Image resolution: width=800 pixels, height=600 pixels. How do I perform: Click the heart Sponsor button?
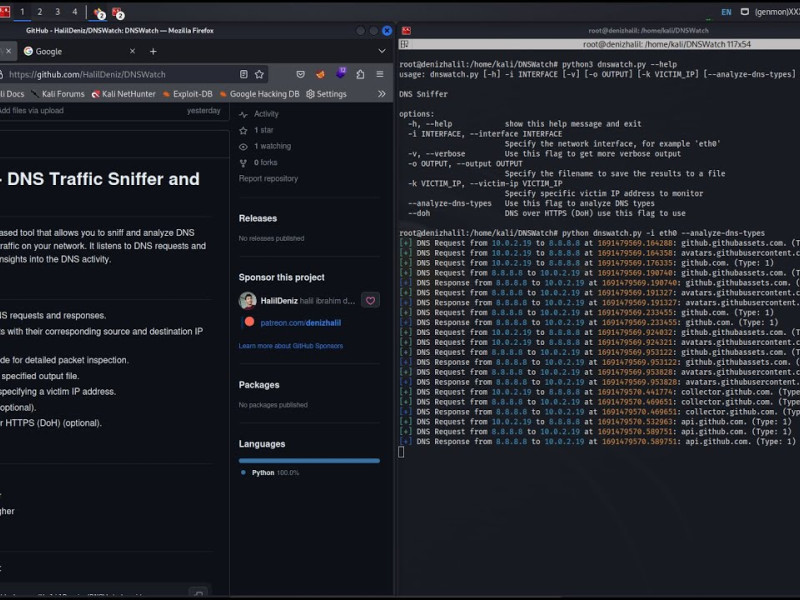coord(370,301)
